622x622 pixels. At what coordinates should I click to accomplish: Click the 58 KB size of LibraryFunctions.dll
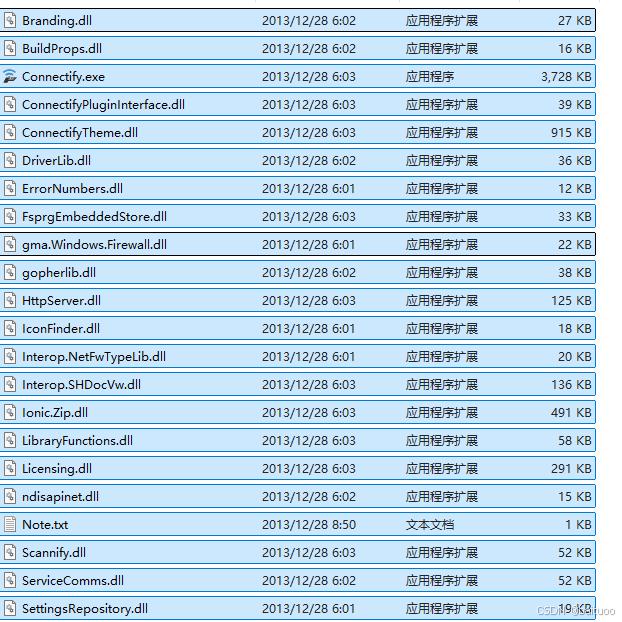[575, 440]
